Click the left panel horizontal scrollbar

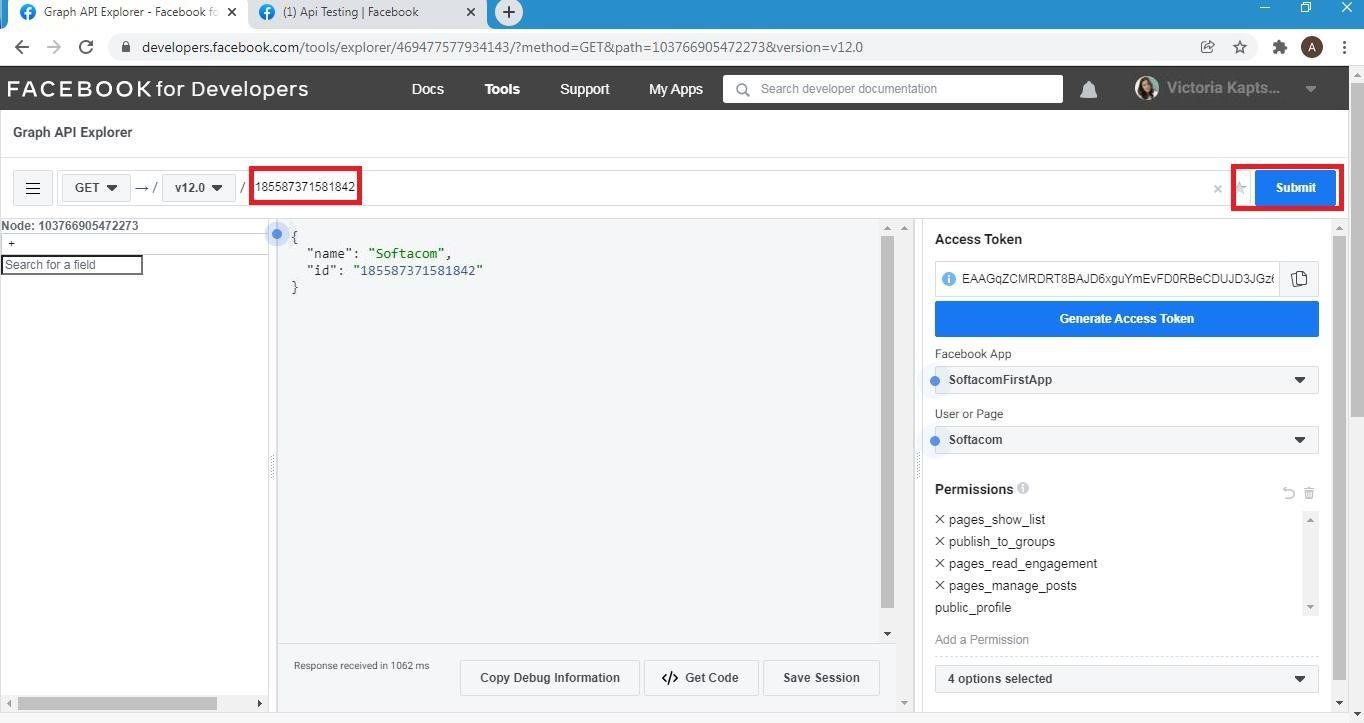point(117,703)
